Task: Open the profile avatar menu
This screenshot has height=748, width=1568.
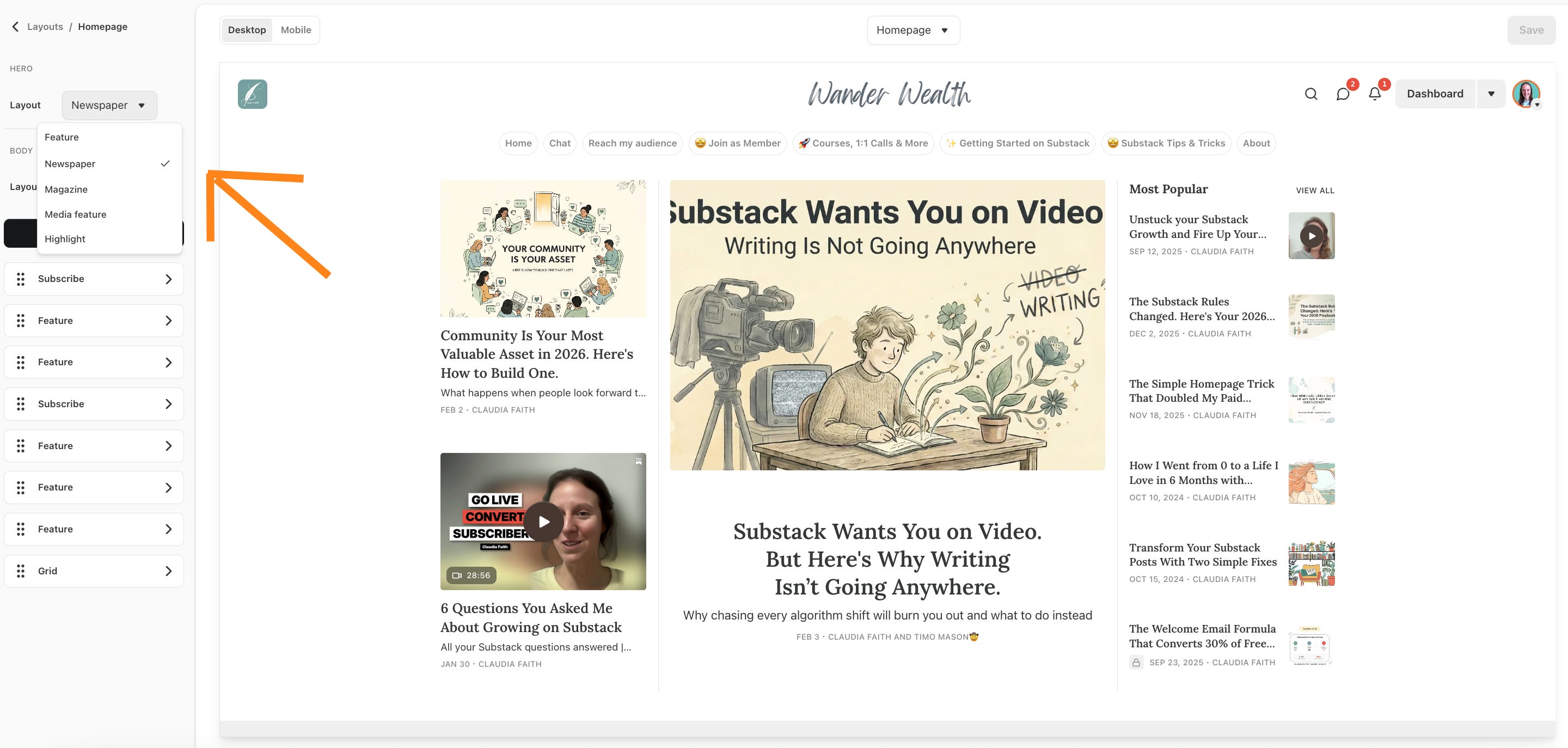Action: click(1526, 94)
